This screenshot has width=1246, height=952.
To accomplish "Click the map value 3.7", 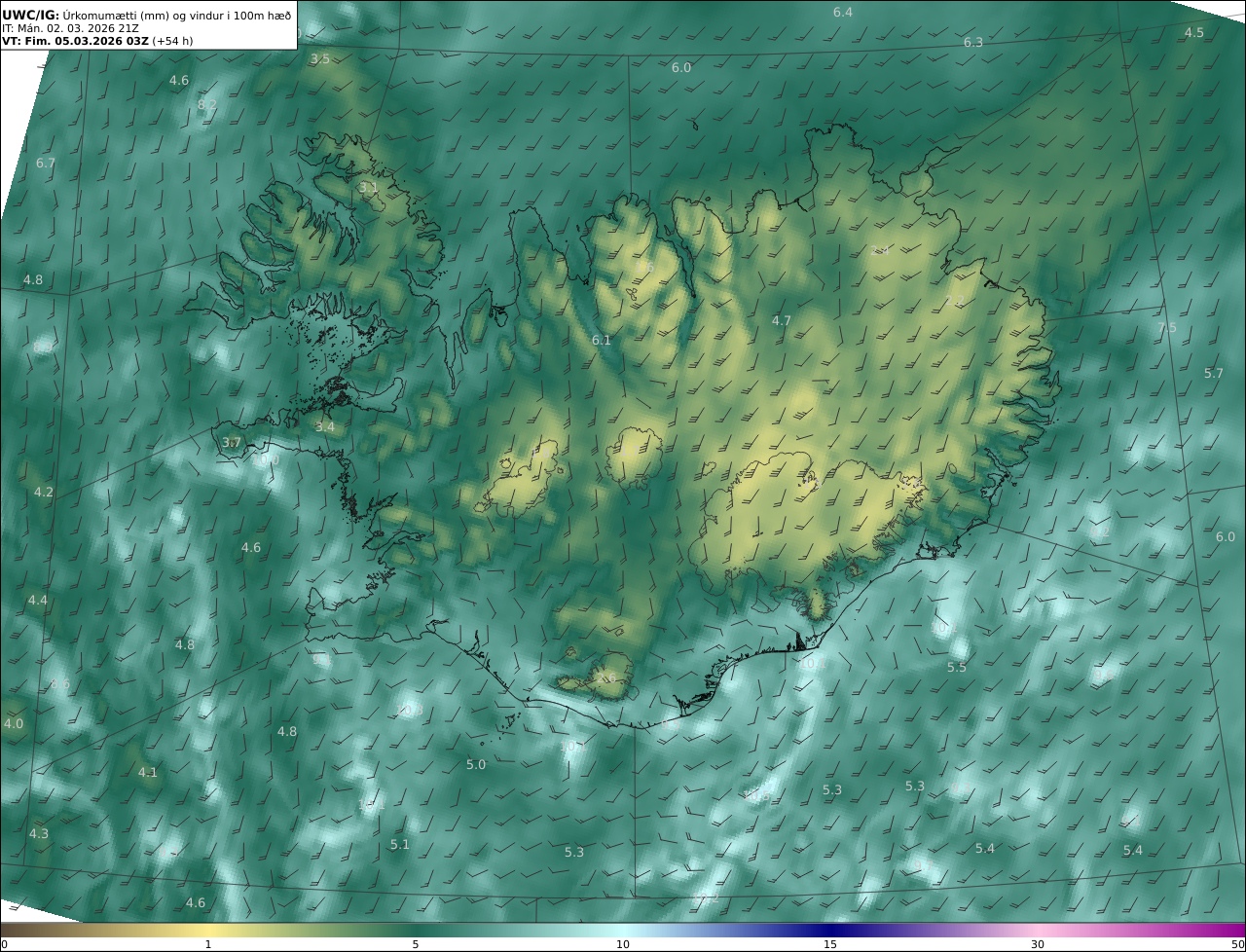I will pos(231,442).
